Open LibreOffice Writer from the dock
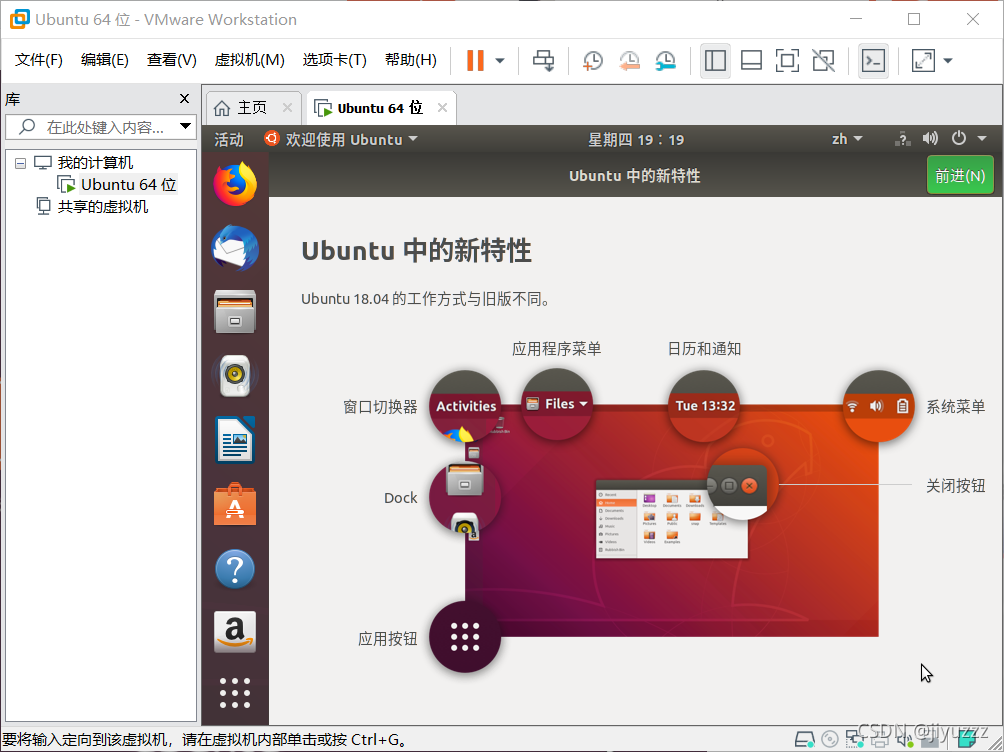 [234, 440]
